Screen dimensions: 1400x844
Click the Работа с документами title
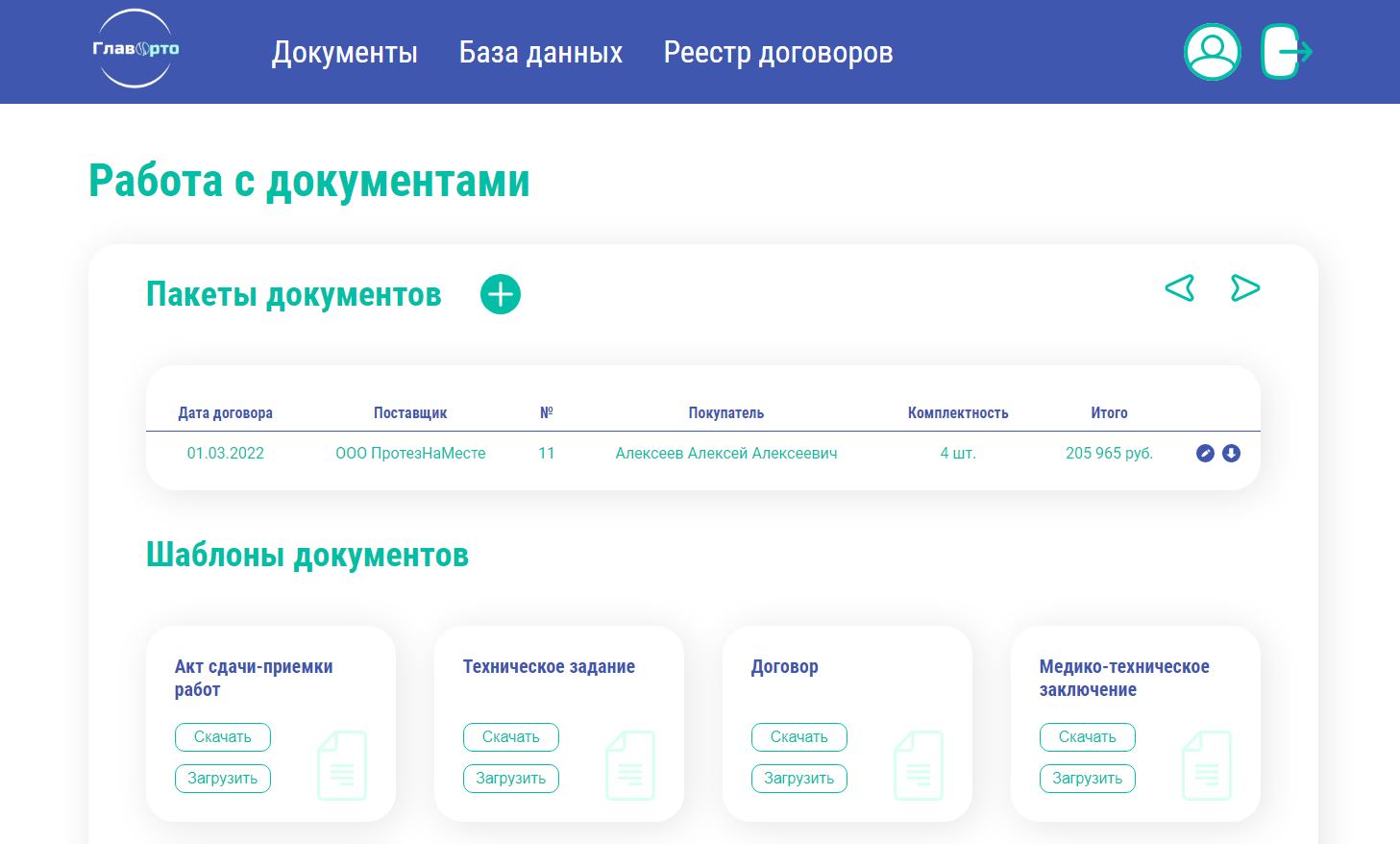pyautogui.click(x=309, y=181)
